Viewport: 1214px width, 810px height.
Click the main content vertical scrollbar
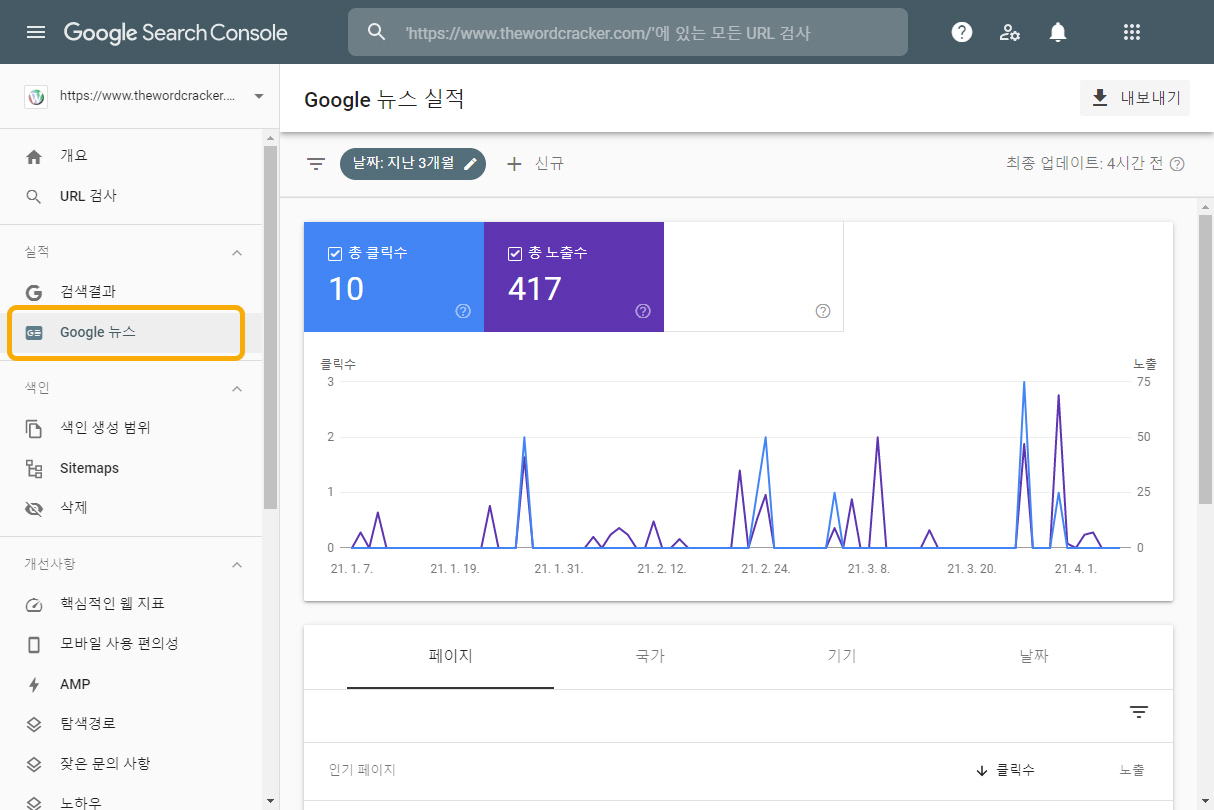click(x=1206, y=357)
